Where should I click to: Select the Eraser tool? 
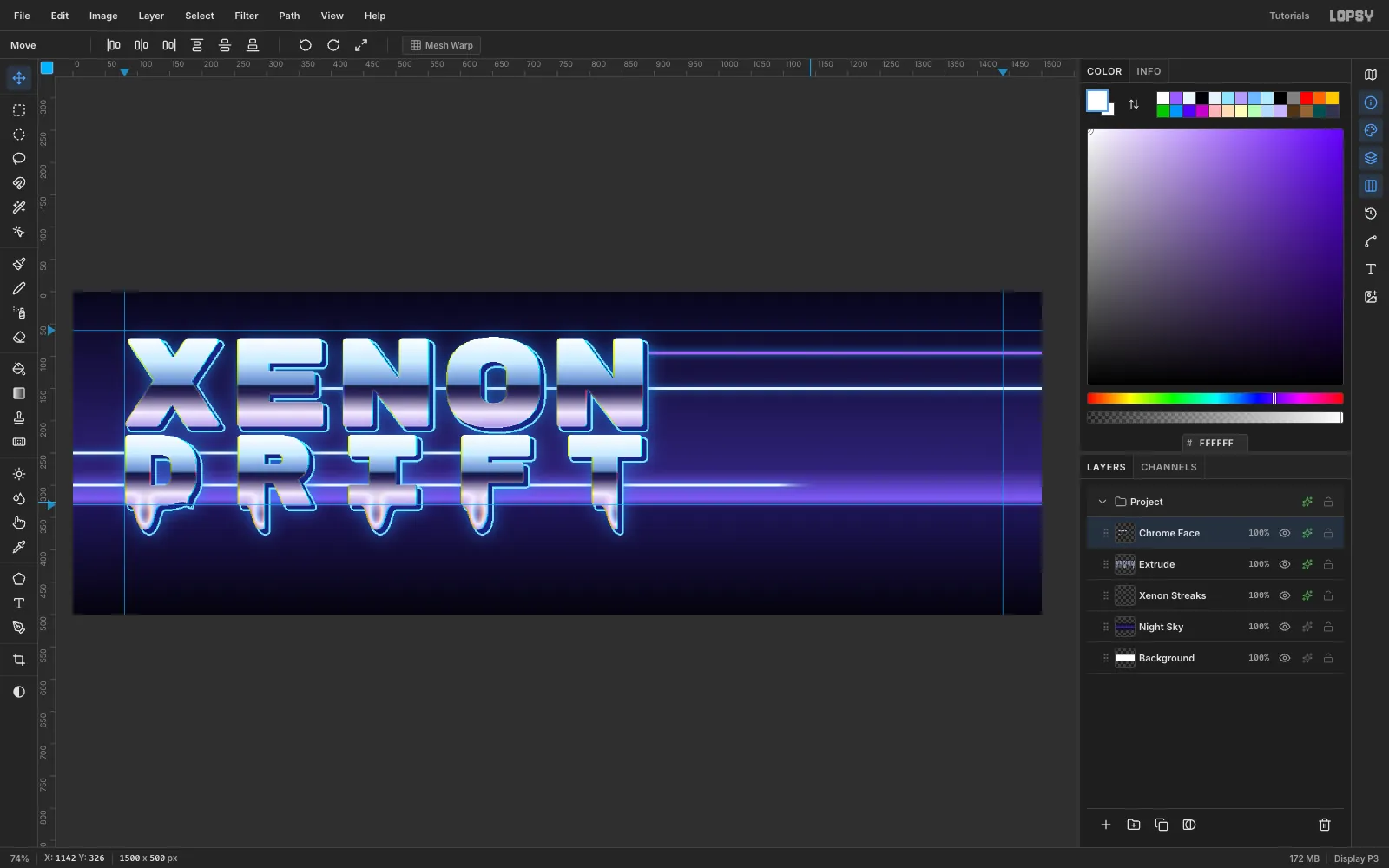pyautogui.click(x=19, y=337)
